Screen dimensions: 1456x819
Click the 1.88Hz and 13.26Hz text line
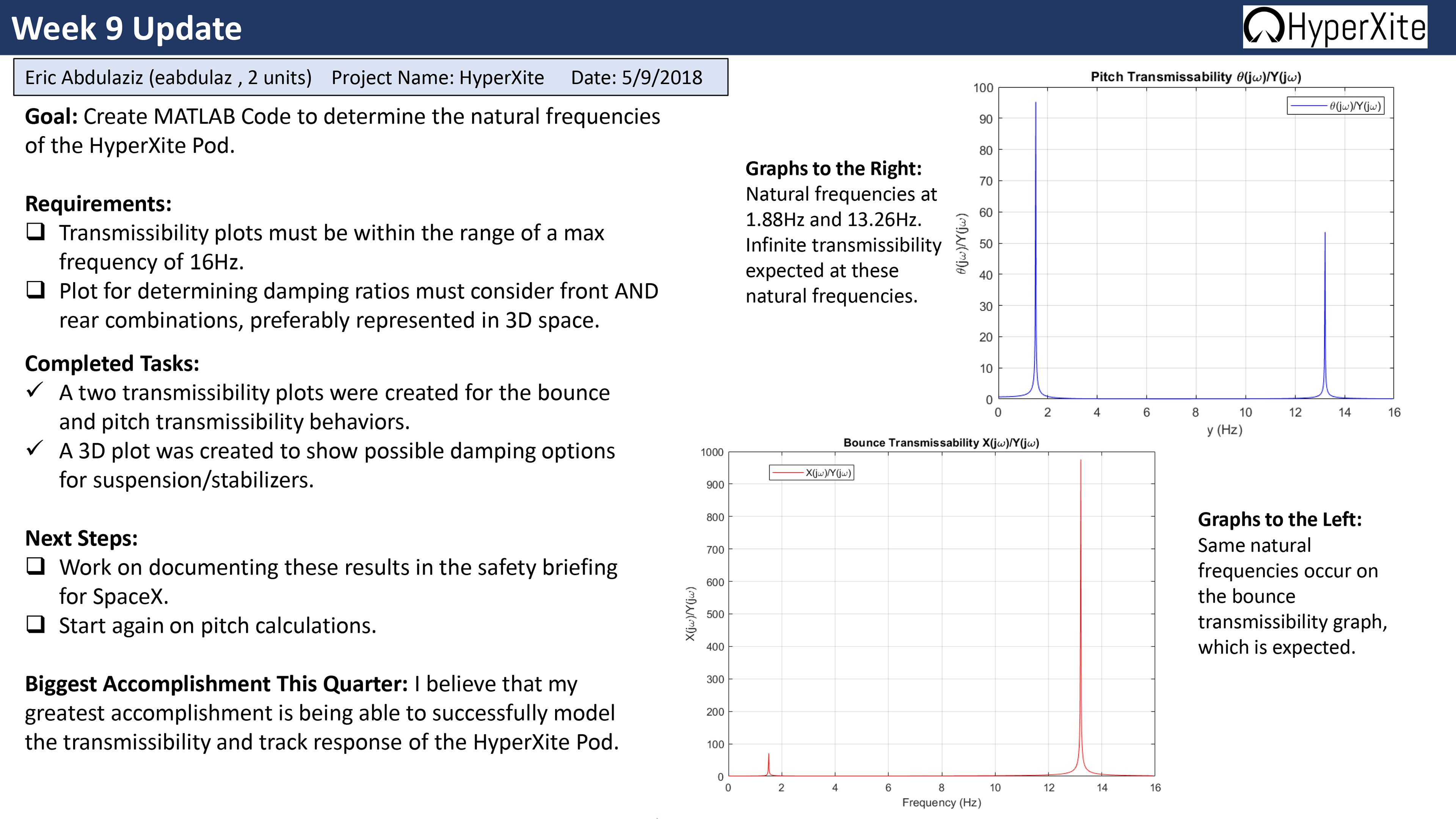(x=834, y=219)
